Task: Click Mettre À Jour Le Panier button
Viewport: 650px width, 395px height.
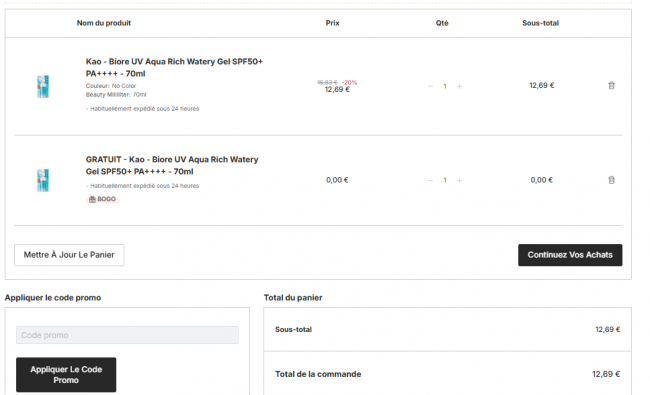Action: coord(69,255)
